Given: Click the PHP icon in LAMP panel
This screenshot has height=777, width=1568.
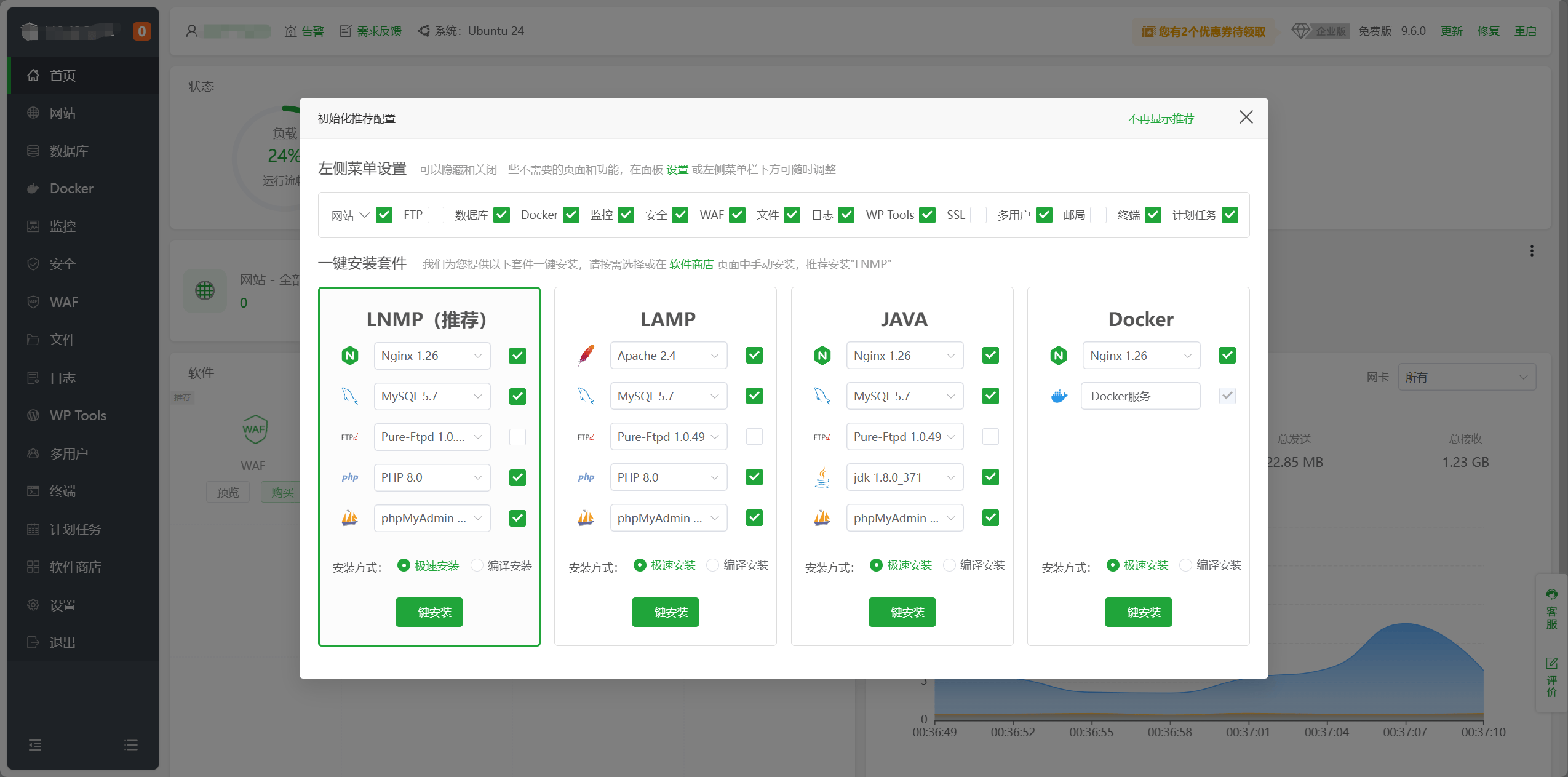Looking at the screenshot, I should click(586, 477).
